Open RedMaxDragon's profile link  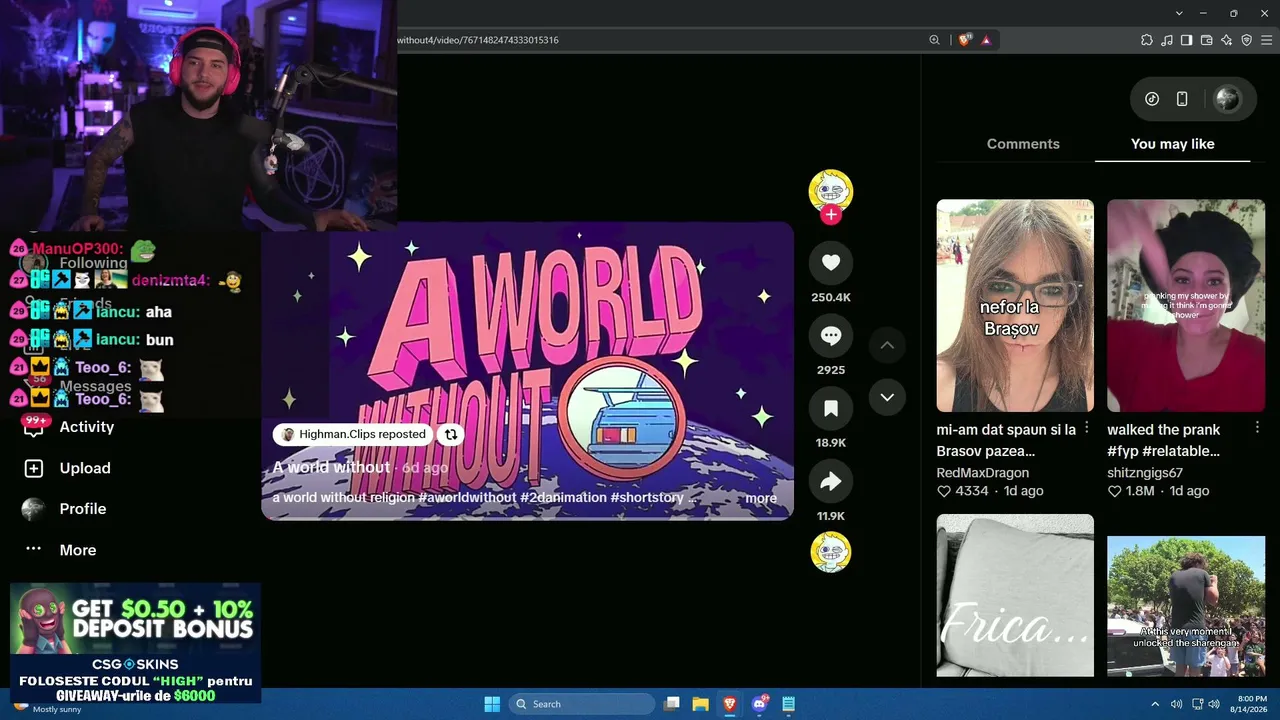click(x=982, y=473)
